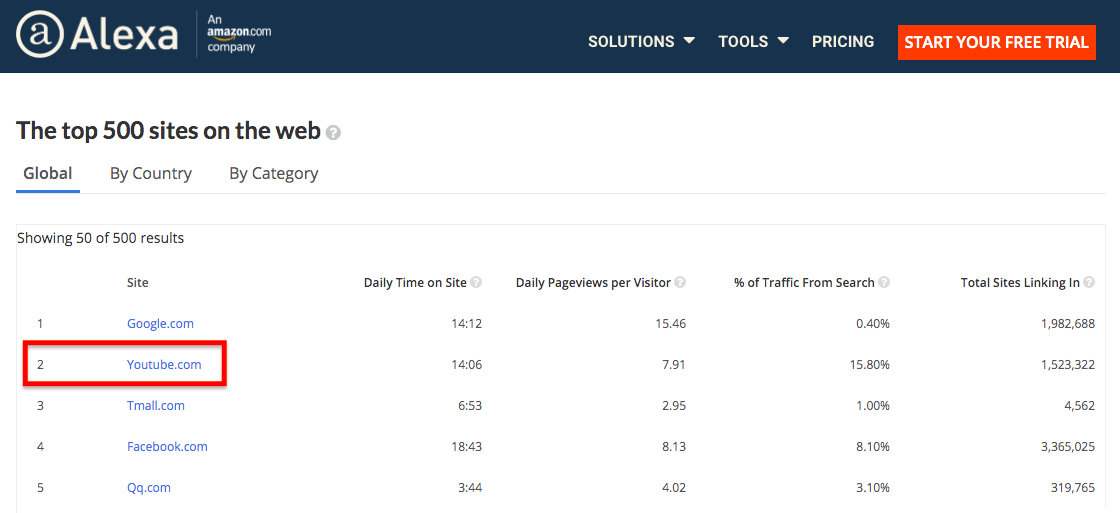Open help icon beside top 500 sites heading
1120x513 pixels.
(333, 133)
